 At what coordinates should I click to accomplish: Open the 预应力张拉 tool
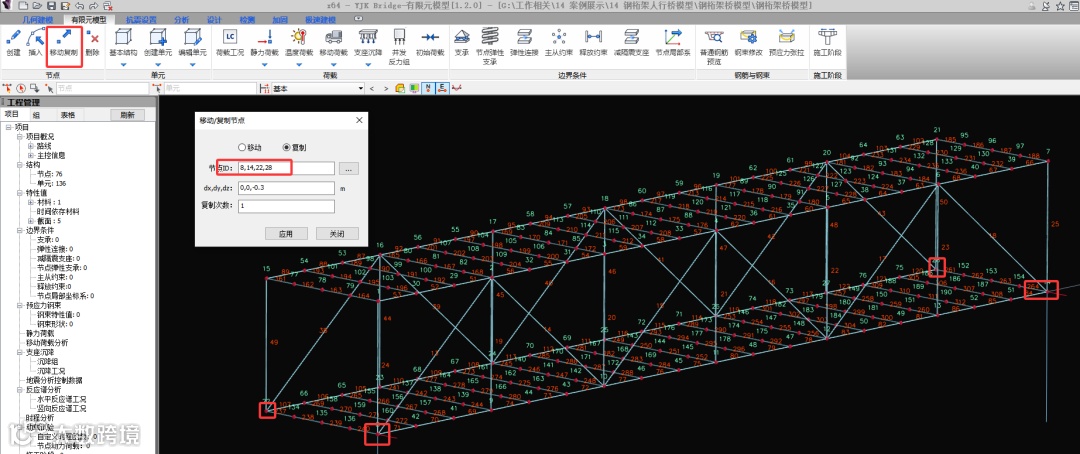pos(786,41)
